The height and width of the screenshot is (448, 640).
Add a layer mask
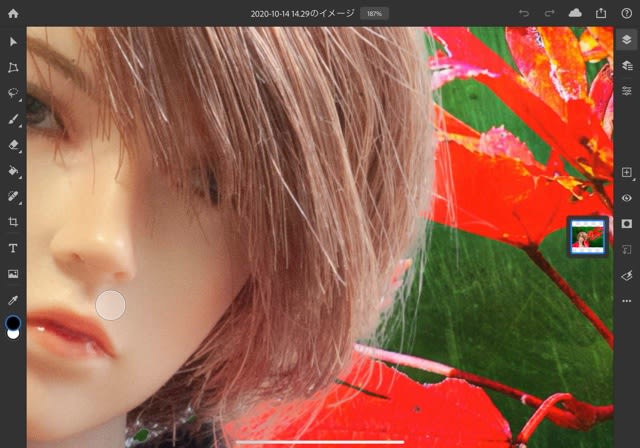coord(627,224)
